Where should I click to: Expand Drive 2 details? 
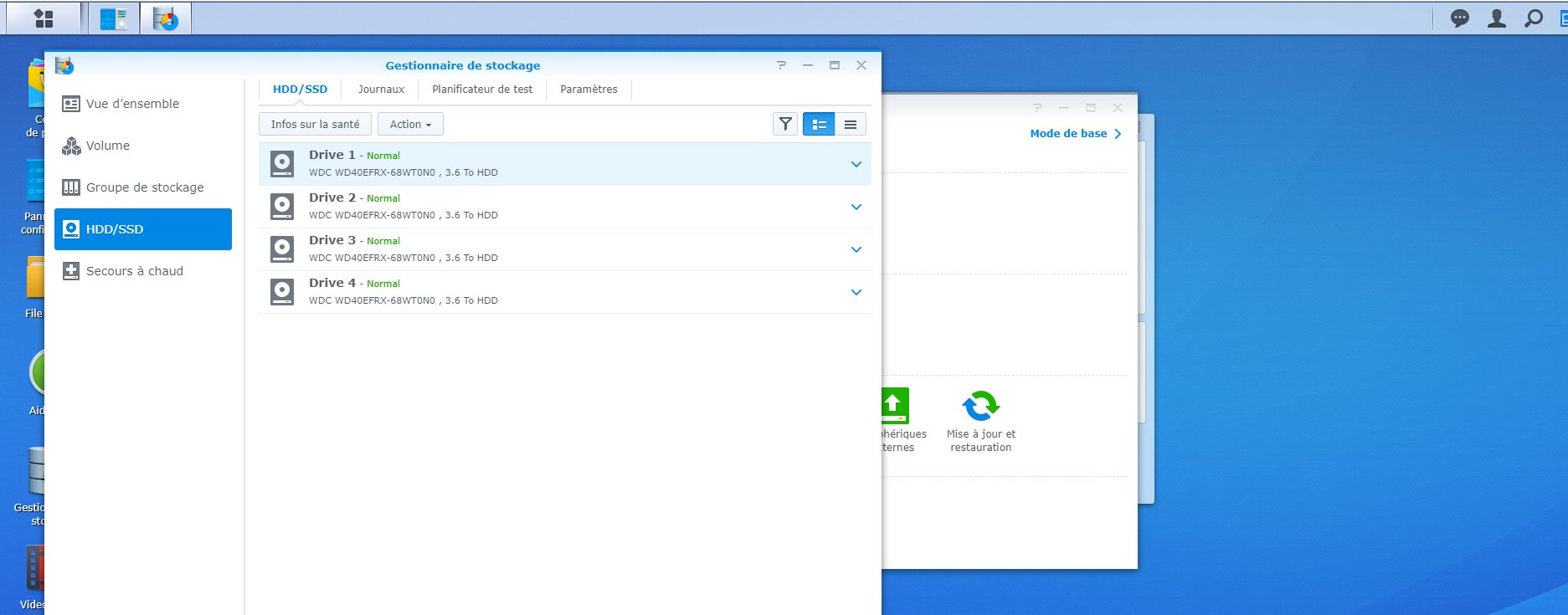tap(856, 207)
